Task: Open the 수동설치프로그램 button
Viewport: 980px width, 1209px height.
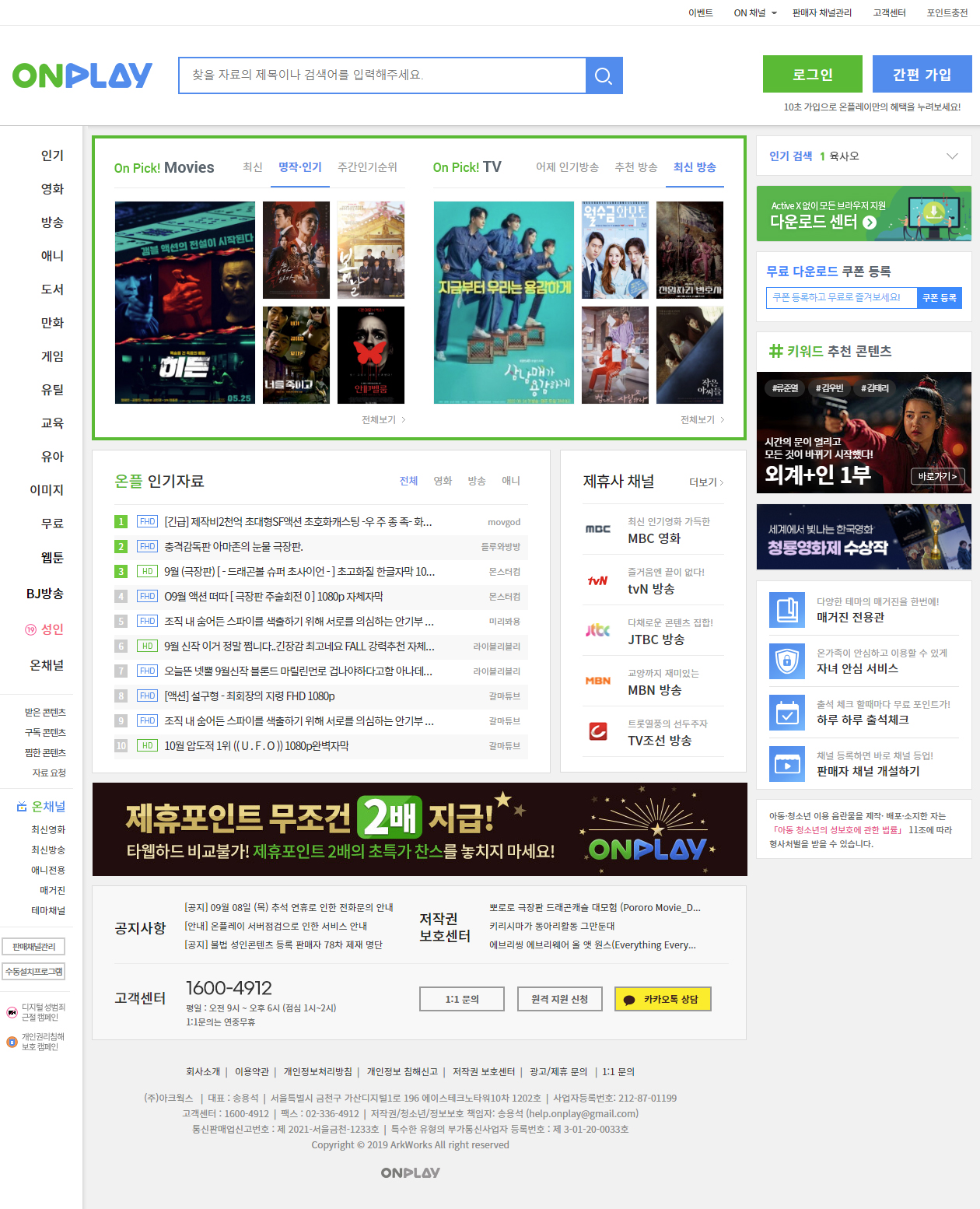Action: click(x=33, y=972)
